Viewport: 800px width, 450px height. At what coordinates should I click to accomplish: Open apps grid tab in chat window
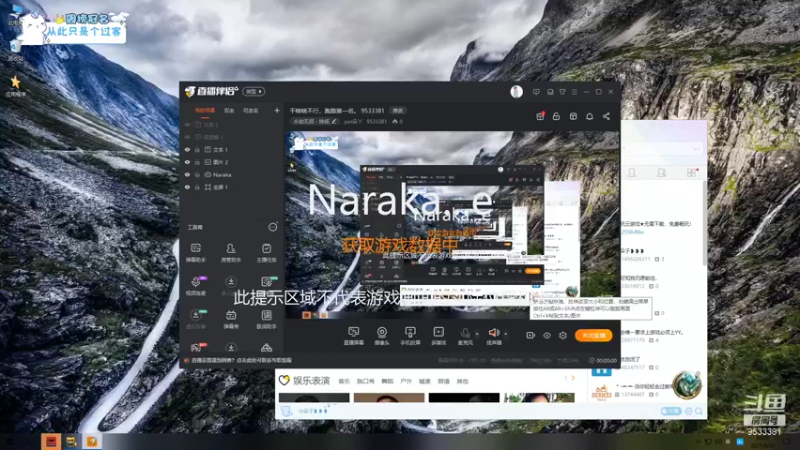(691, 173)
